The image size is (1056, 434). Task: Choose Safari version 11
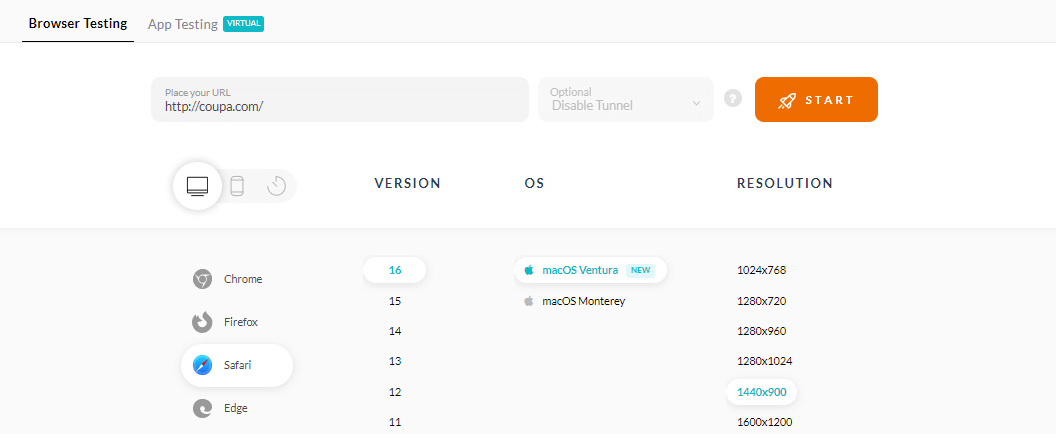coord(395,422)
